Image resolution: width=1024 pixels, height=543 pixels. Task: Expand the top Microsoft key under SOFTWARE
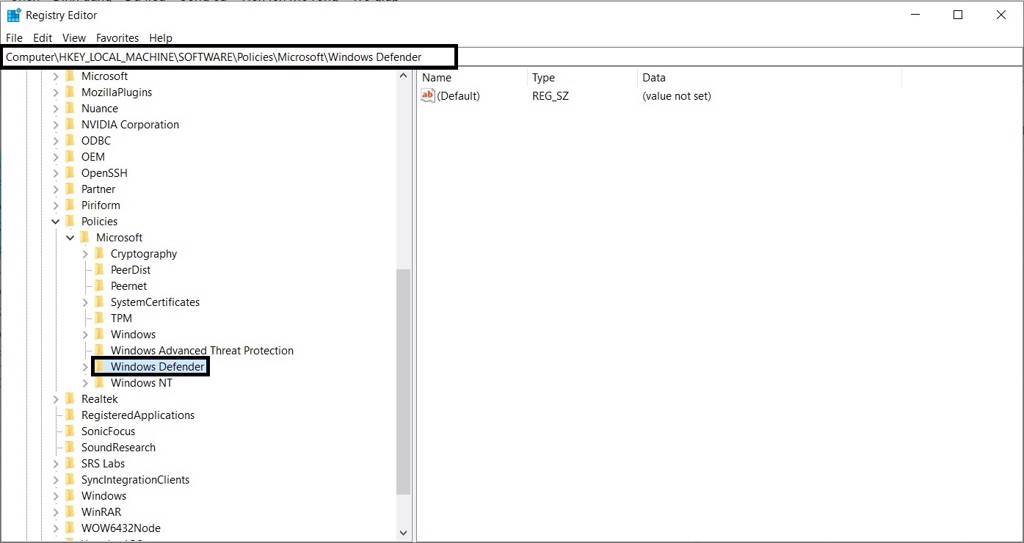[x=56, y=76]
